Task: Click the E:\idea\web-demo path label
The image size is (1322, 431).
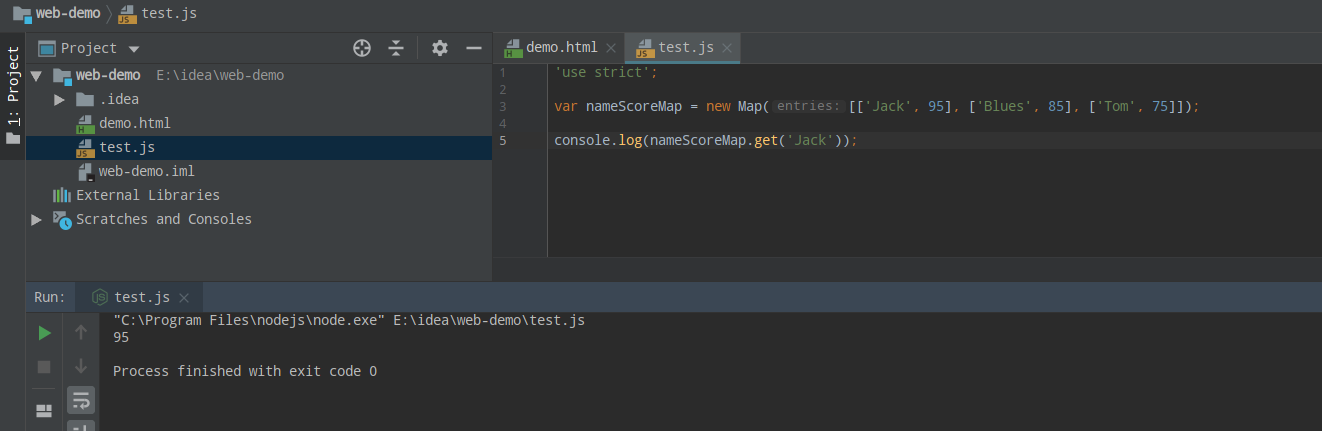Action: coord(220,75)
